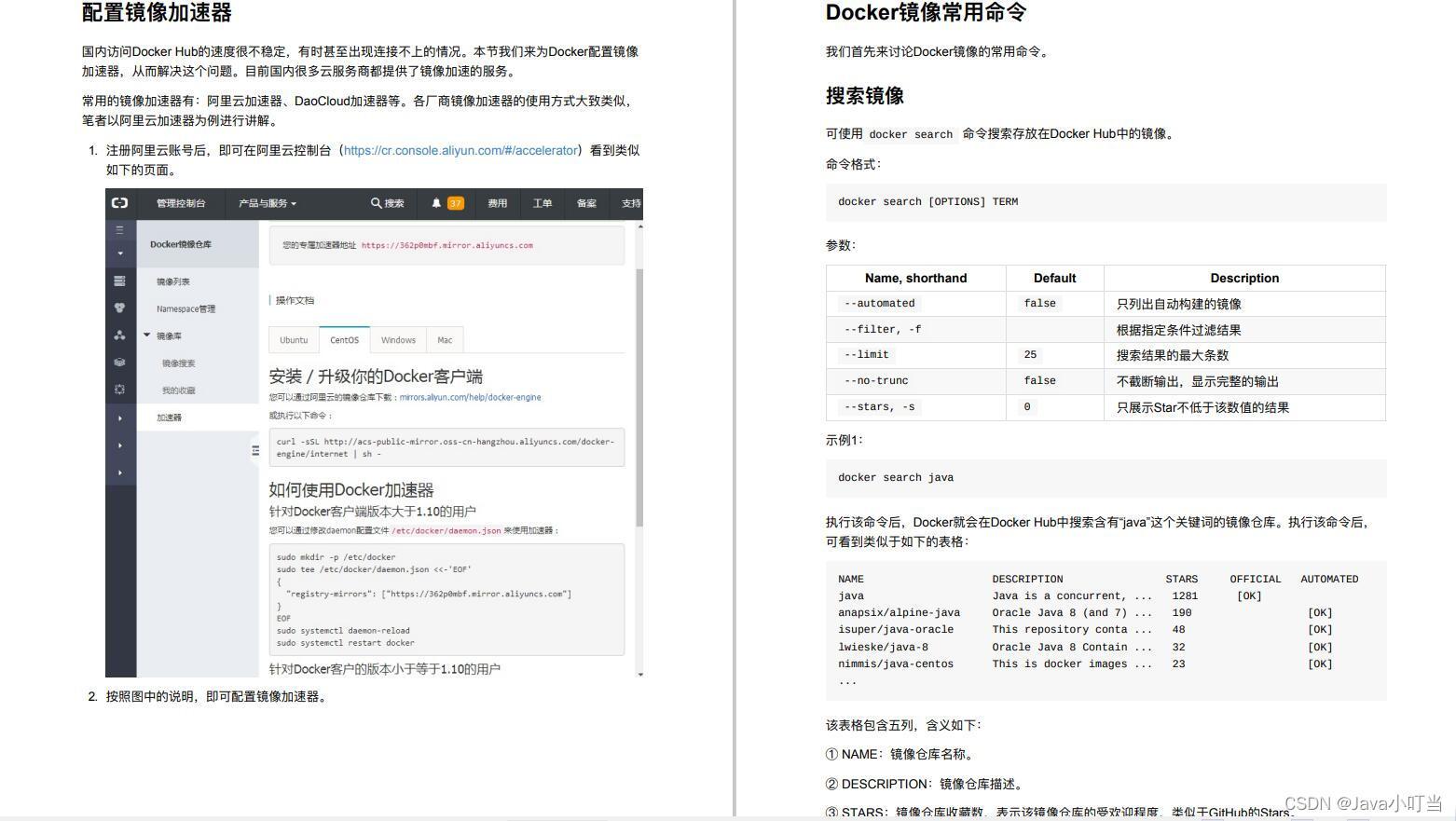The image size is (1456, 821).
Task: Click the --limit table cell
Action: 915,355
